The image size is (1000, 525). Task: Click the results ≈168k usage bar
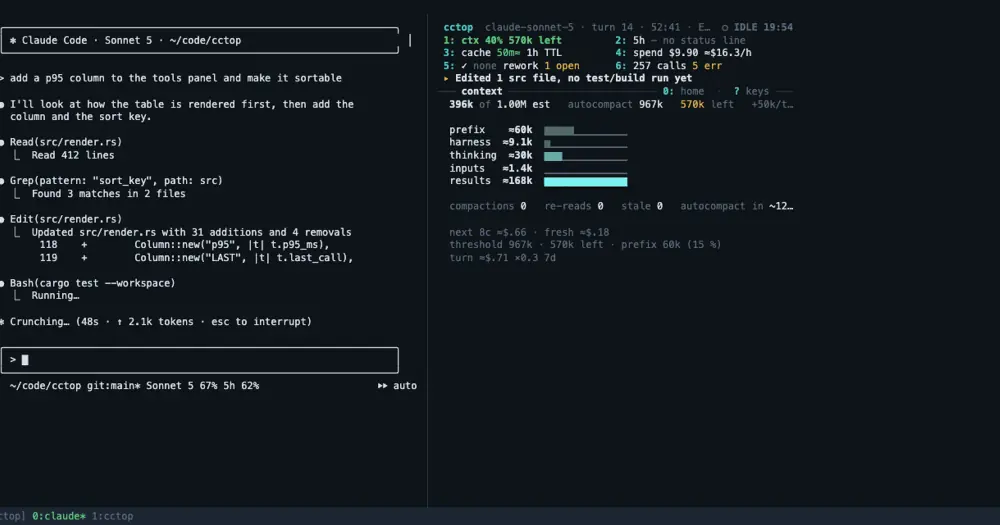coord(585,182)
